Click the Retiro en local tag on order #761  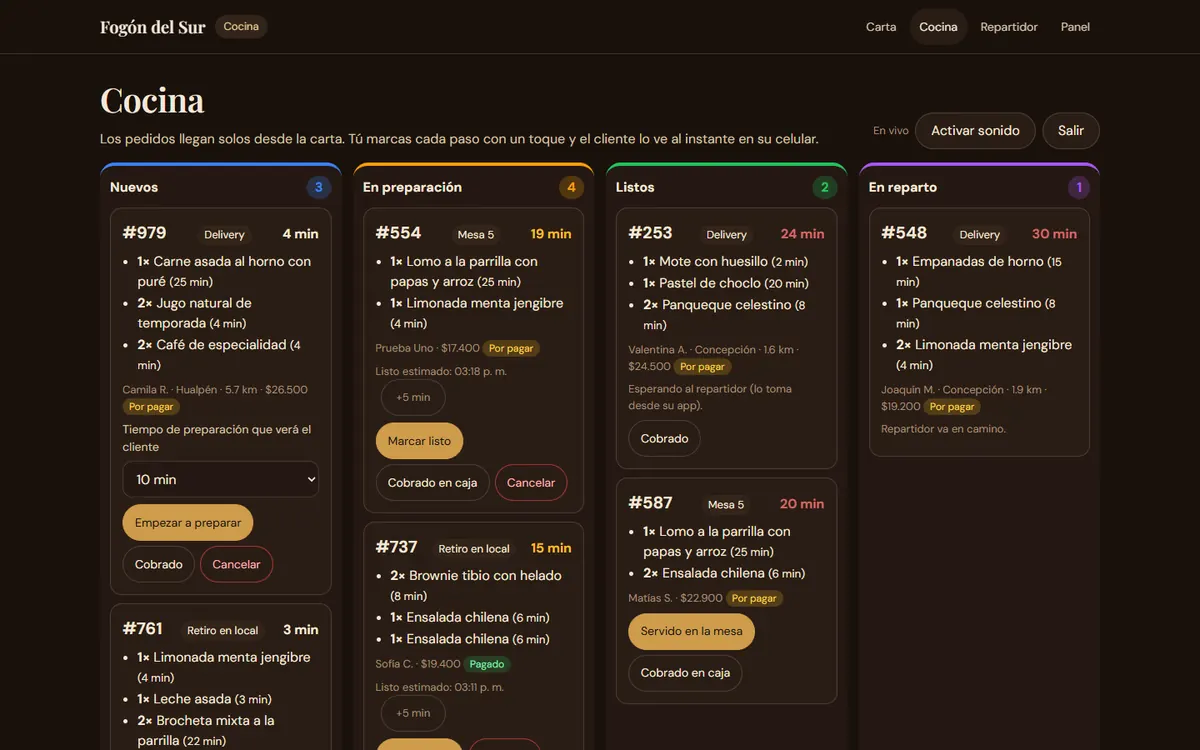point(222,630)
